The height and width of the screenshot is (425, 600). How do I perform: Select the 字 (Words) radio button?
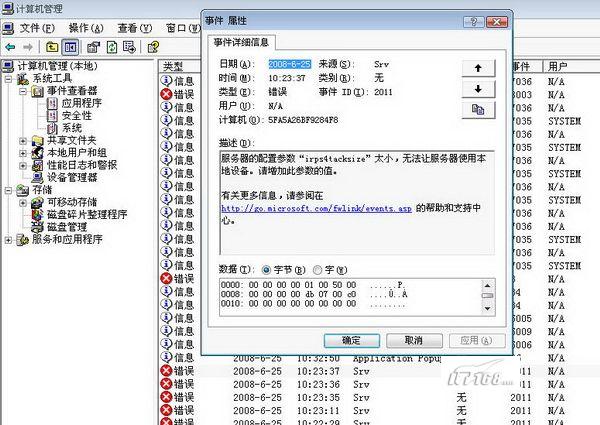[x=318, y=269]
